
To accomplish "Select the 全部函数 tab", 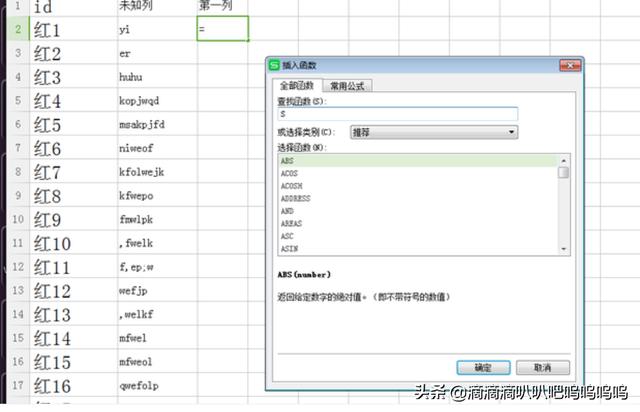I will (x=297, y=85).
